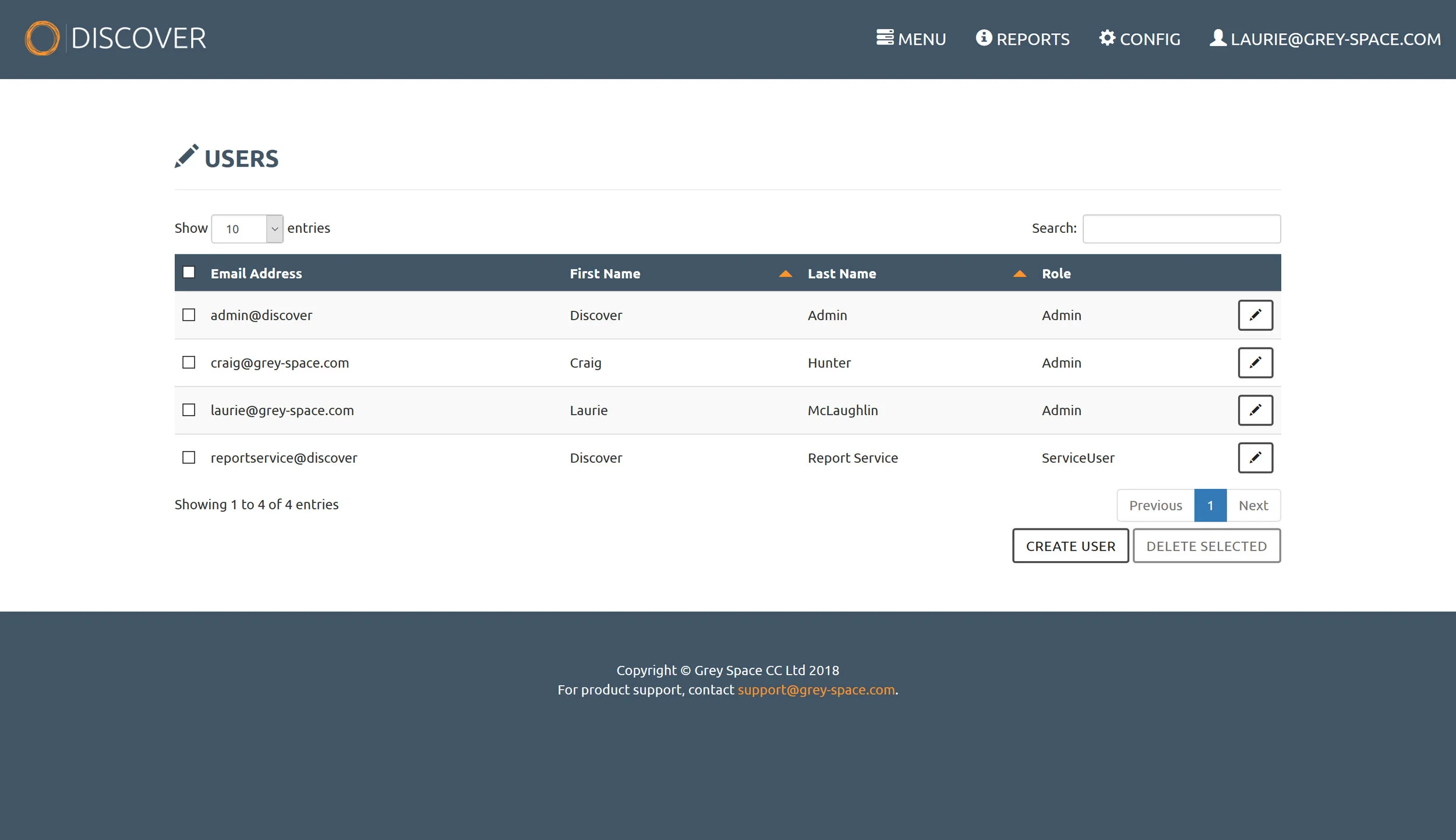Select the laurie@grey-space.com row checkbox

(x=189, y=410)
